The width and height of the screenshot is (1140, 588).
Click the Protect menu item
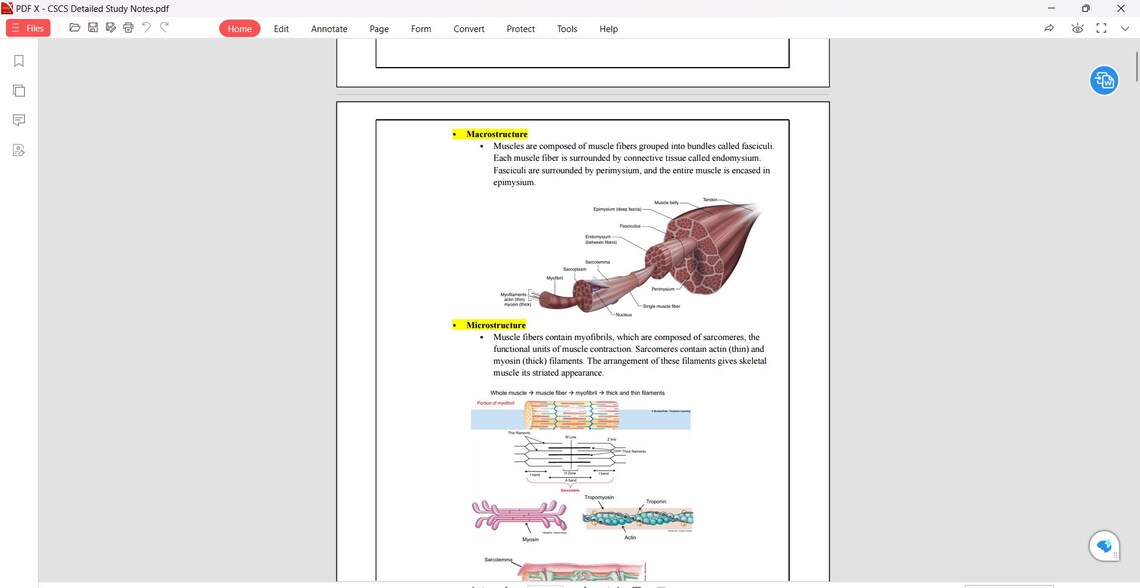[520, 29]
